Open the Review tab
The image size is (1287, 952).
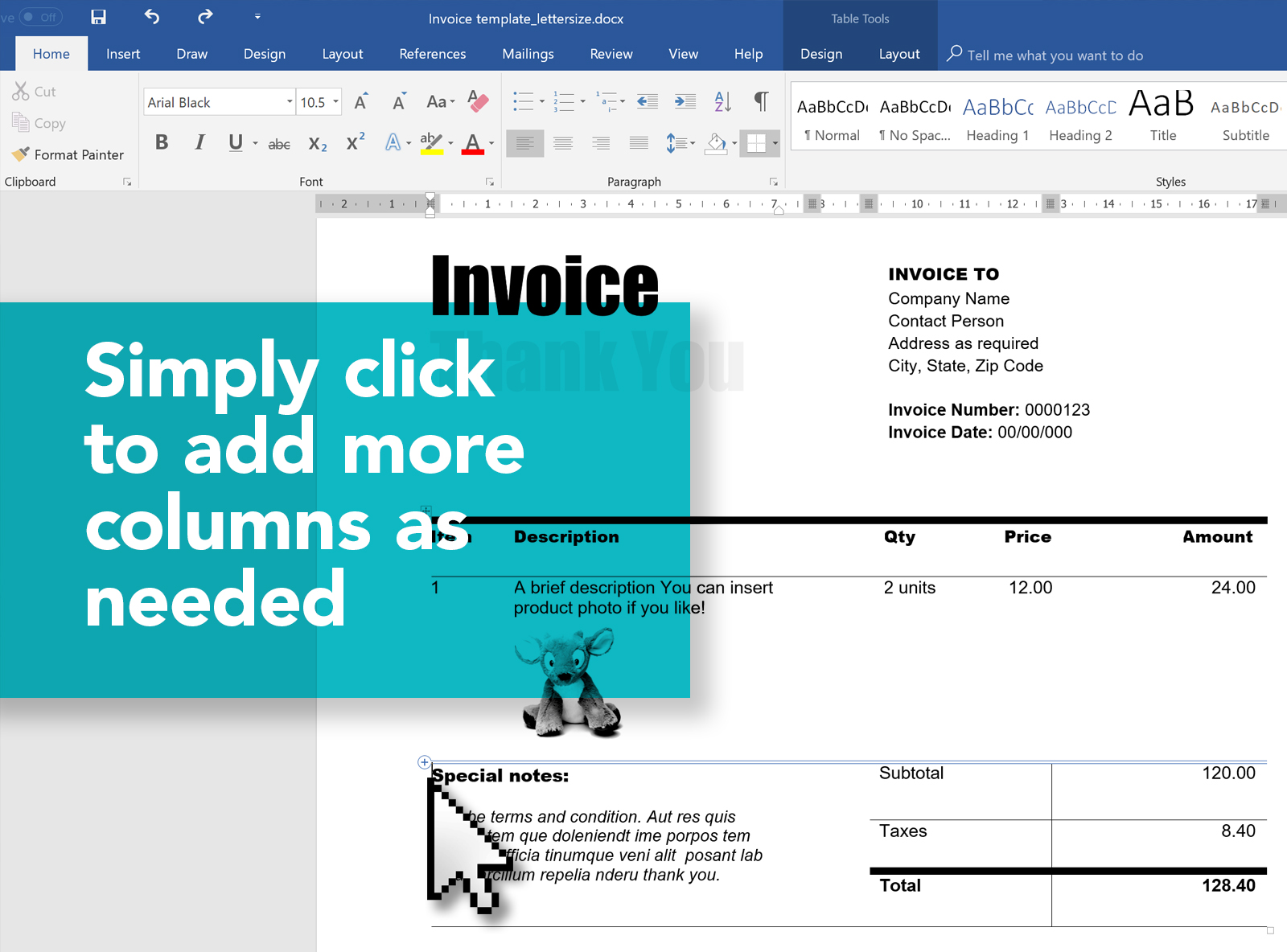[x=611, y=54]
